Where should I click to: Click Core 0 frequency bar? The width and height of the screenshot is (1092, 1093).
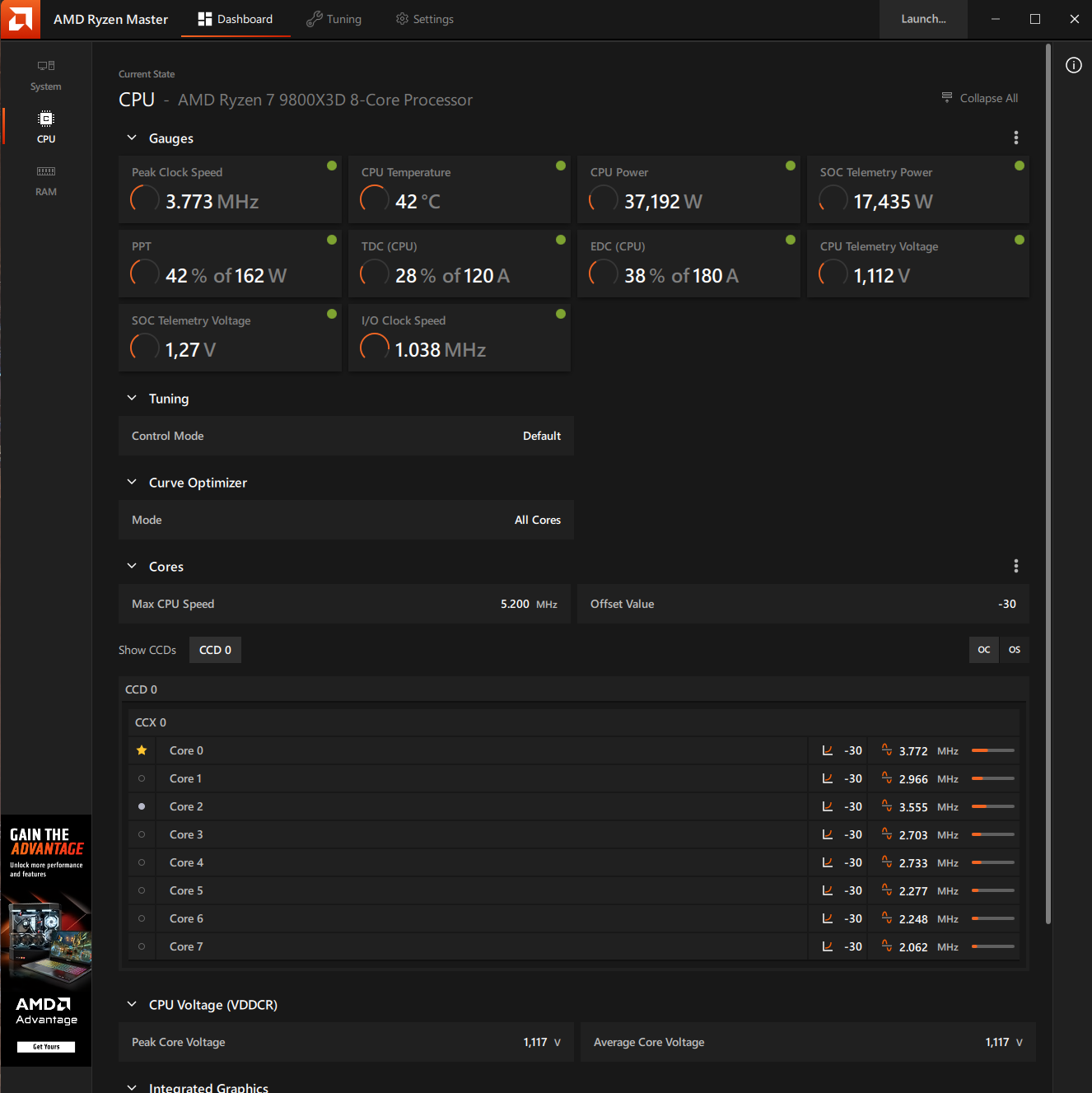pos(993,750)
